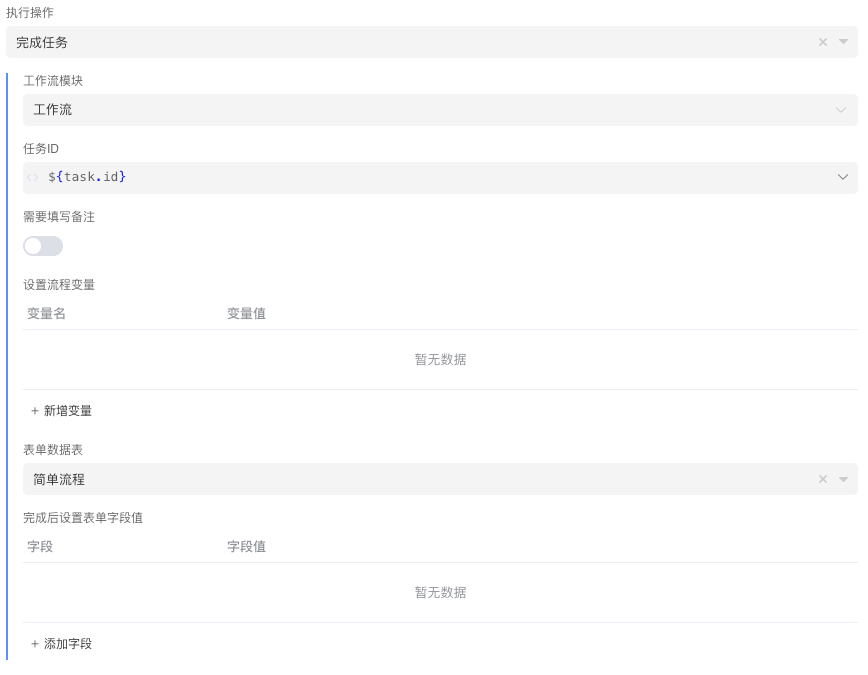Click the 表单数据表 dropdown arrow icon
Screen dimensions: 868x675
843,479
